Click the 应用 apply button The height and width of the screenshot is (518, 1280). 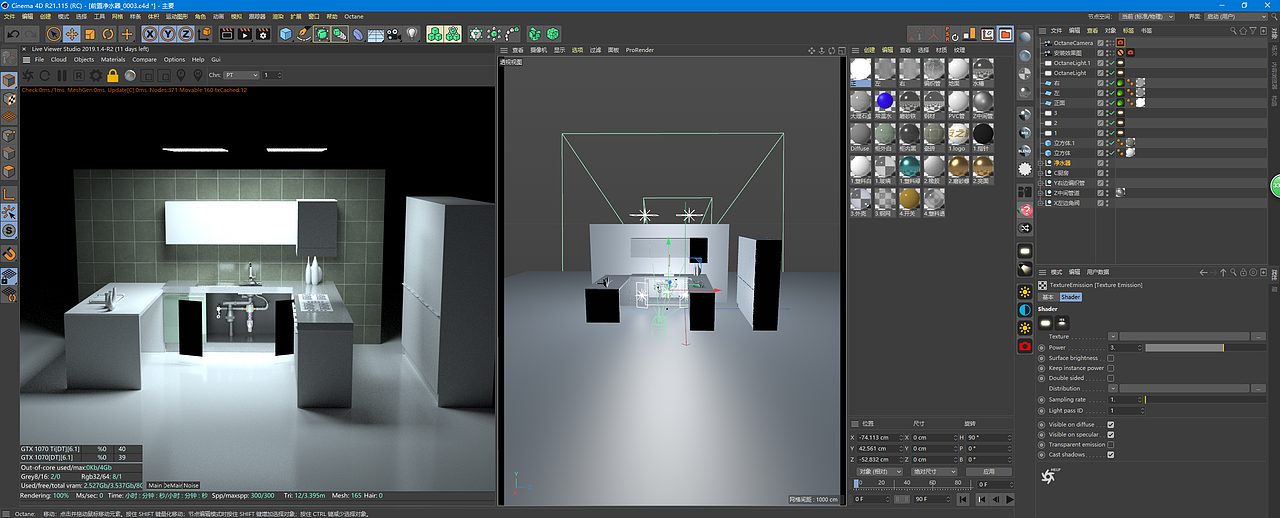pyautogui.click(x=988, y=471)
